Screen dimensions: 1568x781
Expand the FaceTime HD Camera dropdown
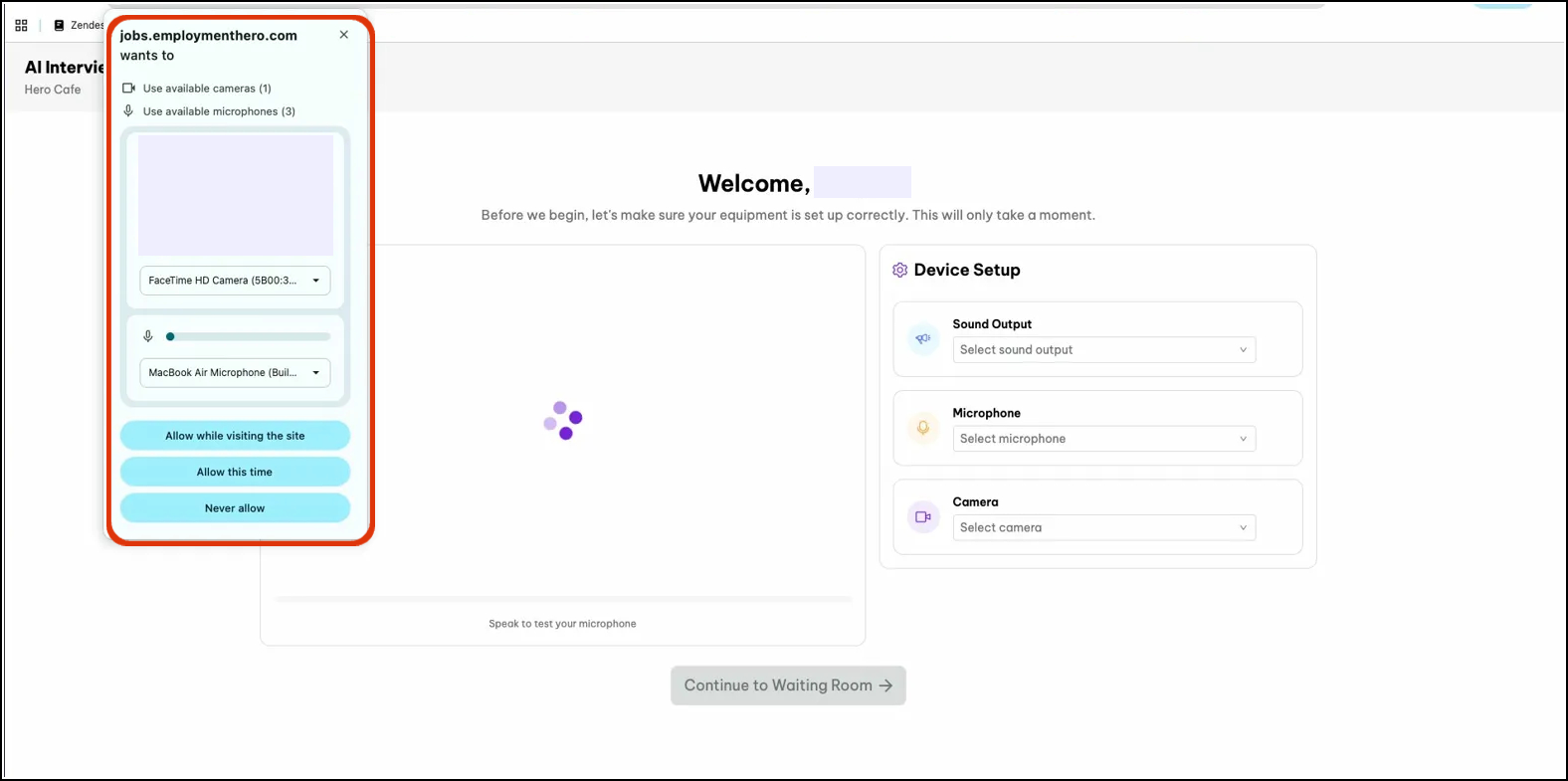(235, 281)
